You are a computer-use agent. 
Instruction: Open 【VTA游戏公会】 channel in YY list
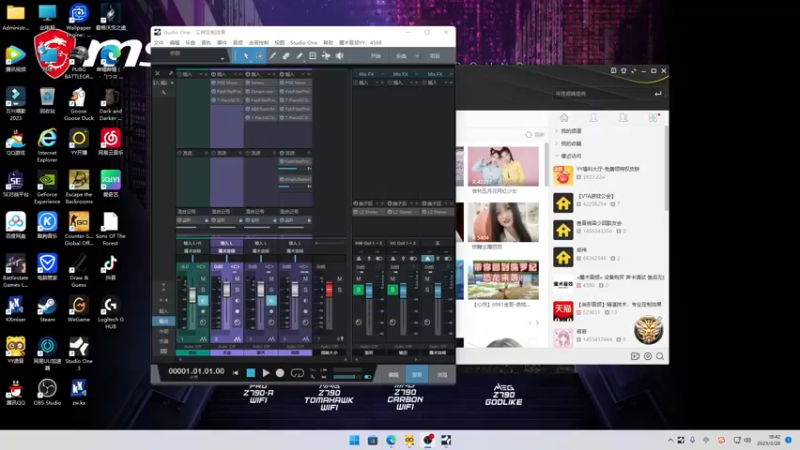click(x=609, y=199)
